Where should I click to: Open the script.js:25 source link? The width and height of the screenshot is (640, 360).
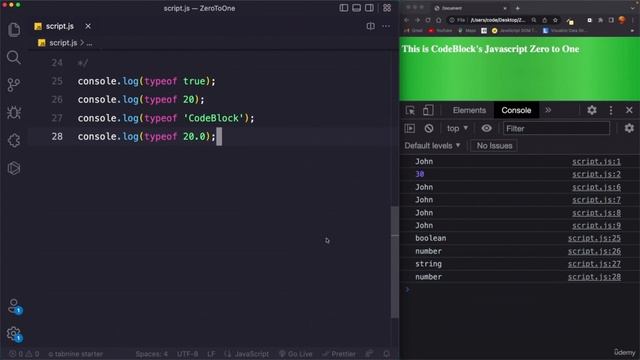tap(594, 238)
